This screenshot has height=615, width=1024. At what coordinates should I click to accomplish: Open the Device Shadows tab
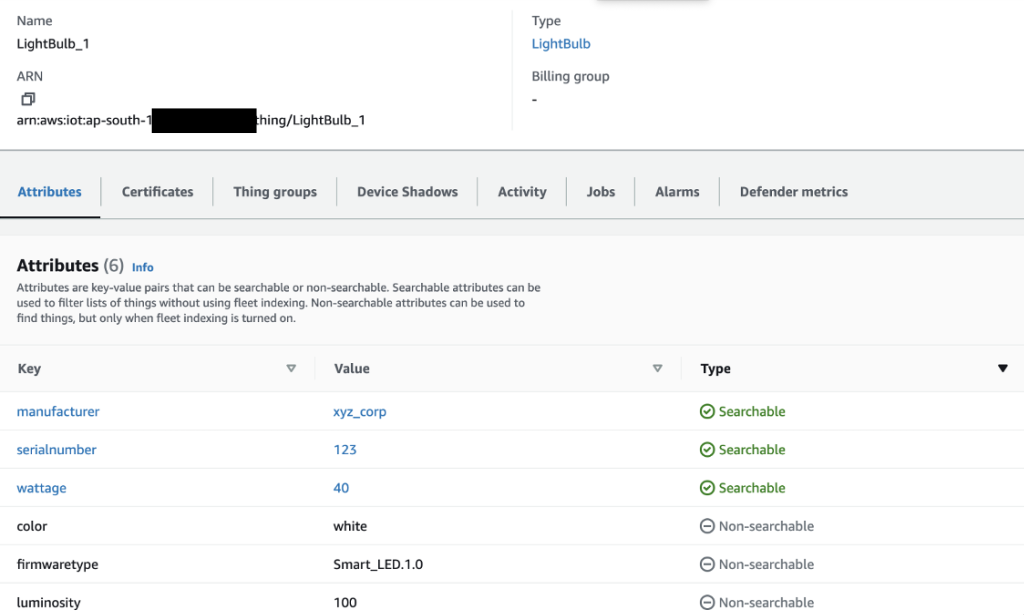click(406, 191)
